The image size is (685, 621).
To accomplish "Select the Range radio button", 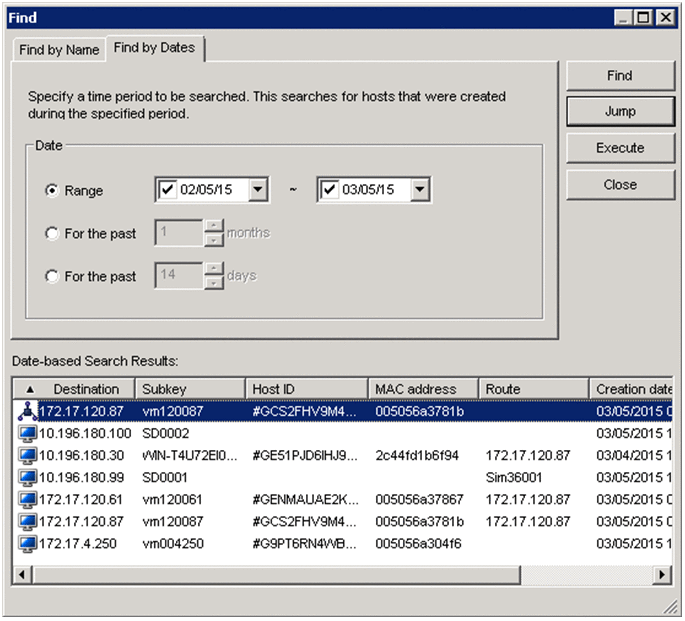I will click(x=52, y=191).
